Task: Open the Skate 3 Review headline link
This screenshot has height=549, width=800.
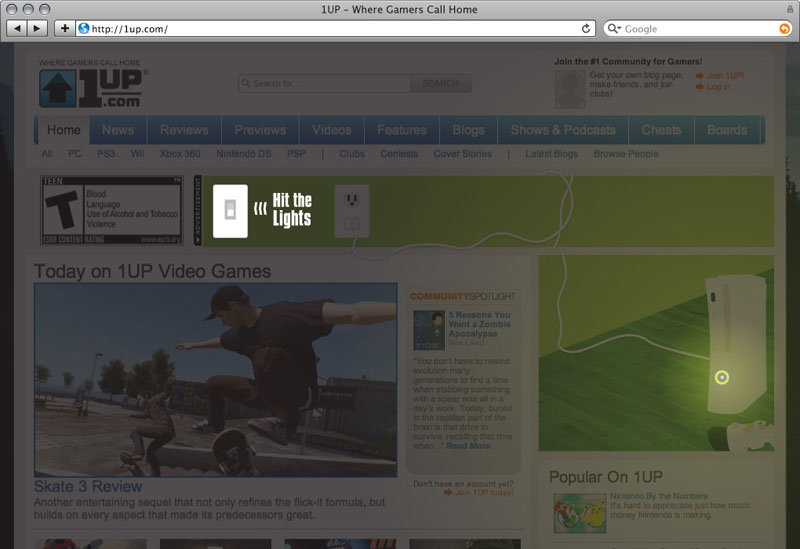Action: point(88,486)
